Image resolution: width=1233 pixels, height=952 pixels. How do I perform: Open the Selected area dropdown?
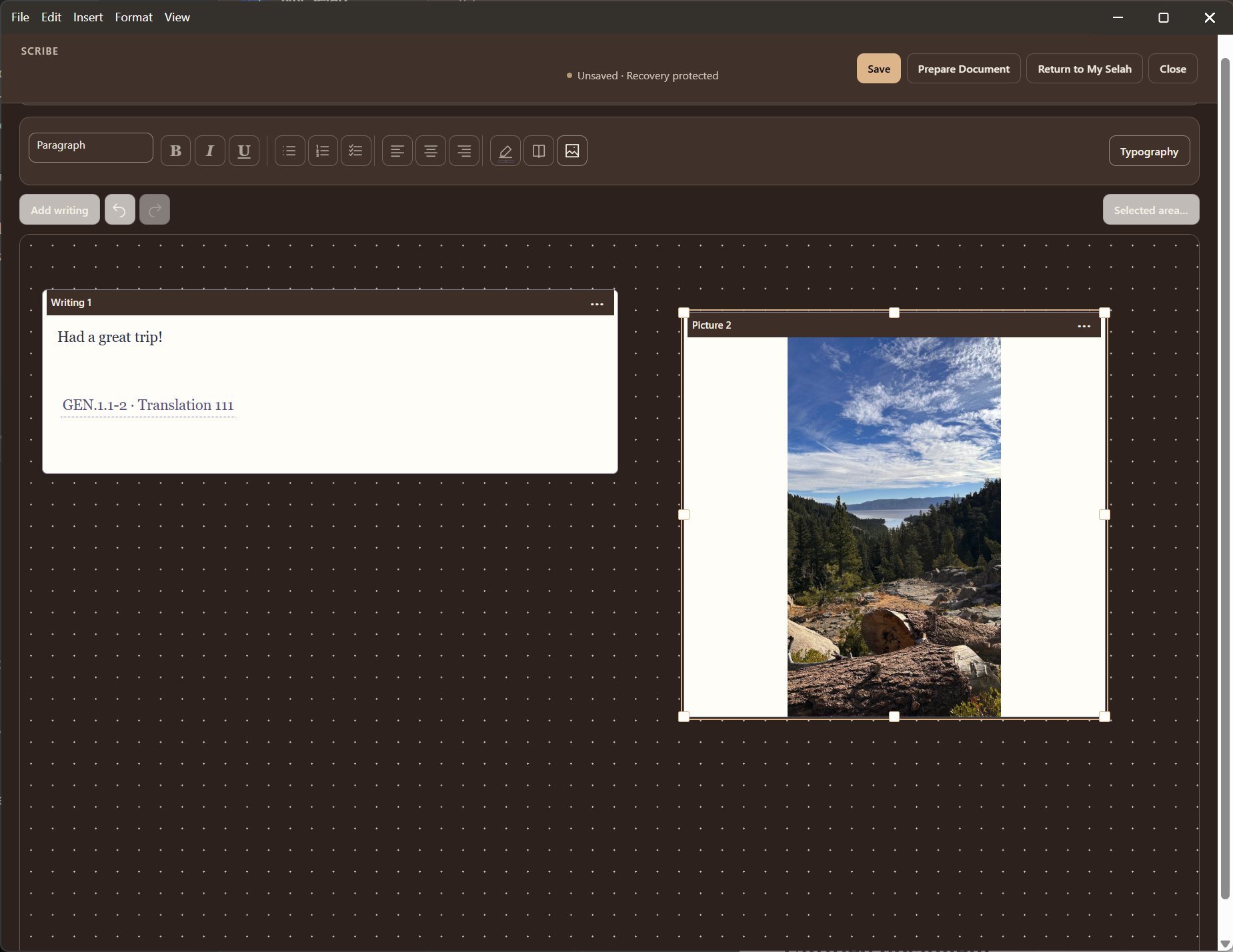point(1151,210)
